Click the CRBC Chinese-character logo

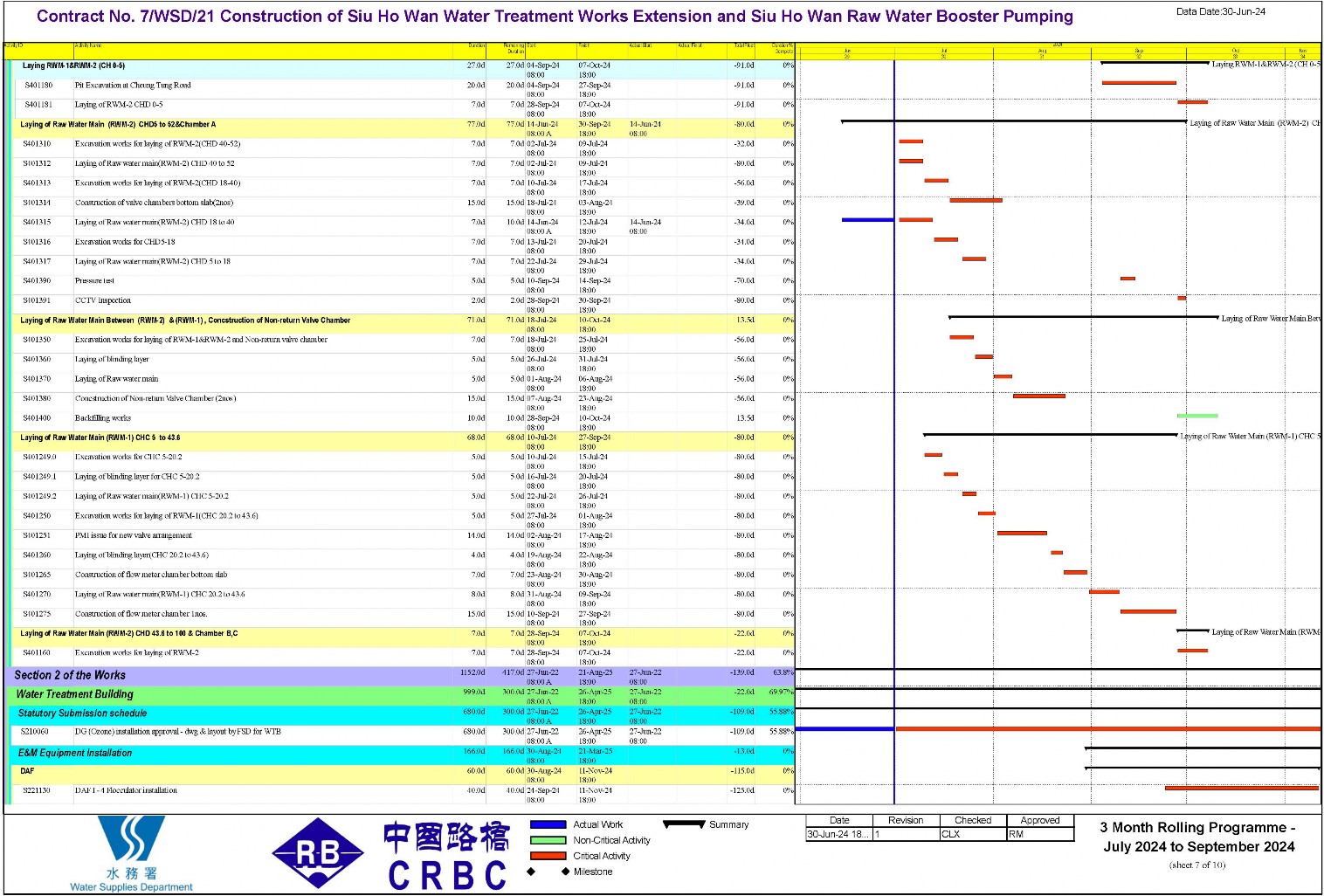(x=446, y=855)
